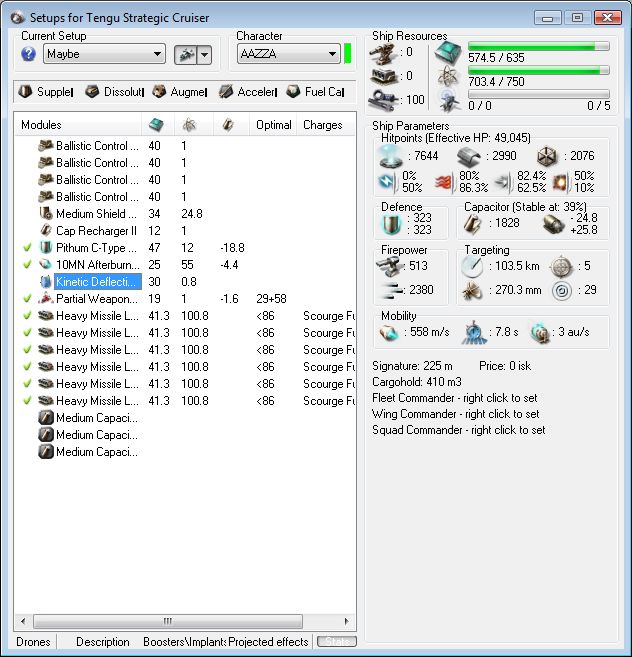Click the CPU column header icon
This screenshot has height=657, width=632.
tap(156, 124)
